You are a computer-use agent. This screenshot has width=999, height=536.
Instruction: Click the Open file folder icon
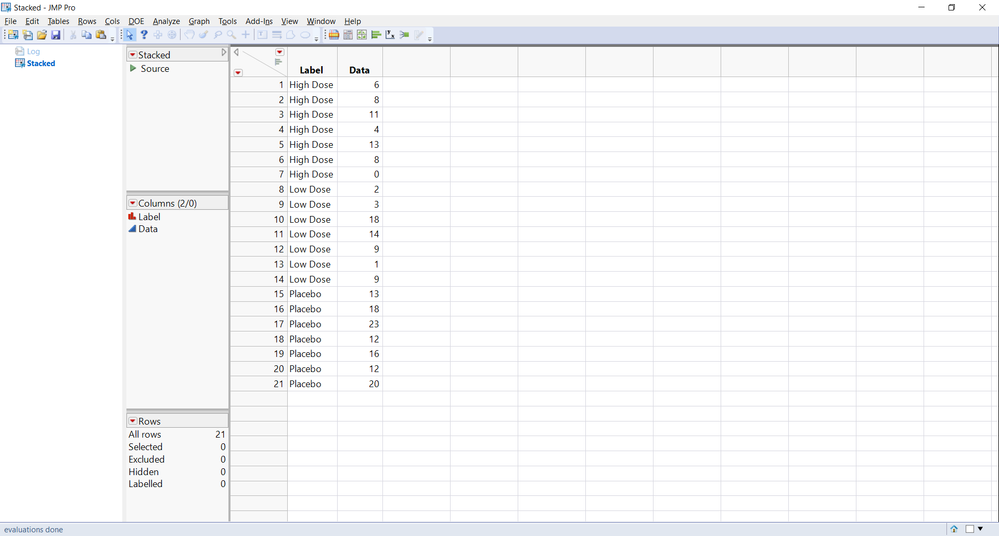coord(41,35)
